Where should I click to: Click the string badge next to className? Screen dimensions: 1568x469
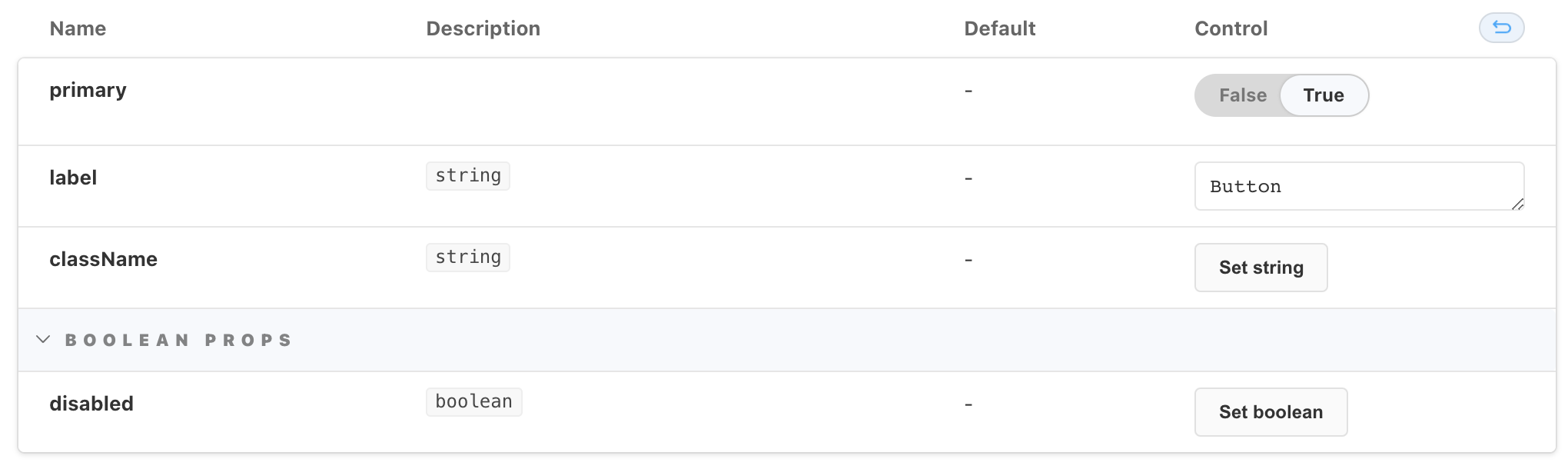[467, 258]
